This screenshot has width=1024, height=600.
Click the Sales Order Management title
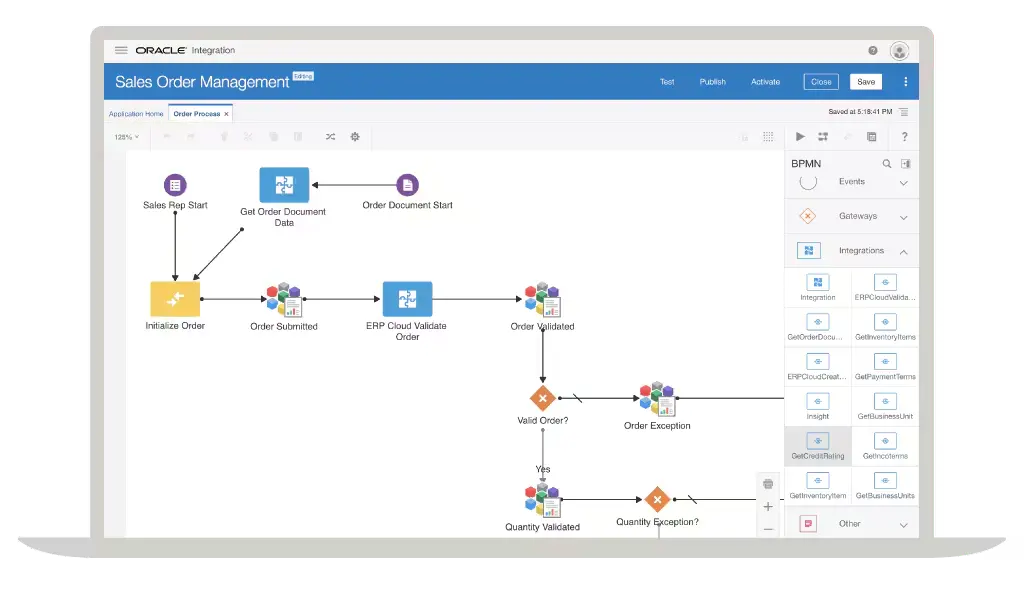pos(202,82)
